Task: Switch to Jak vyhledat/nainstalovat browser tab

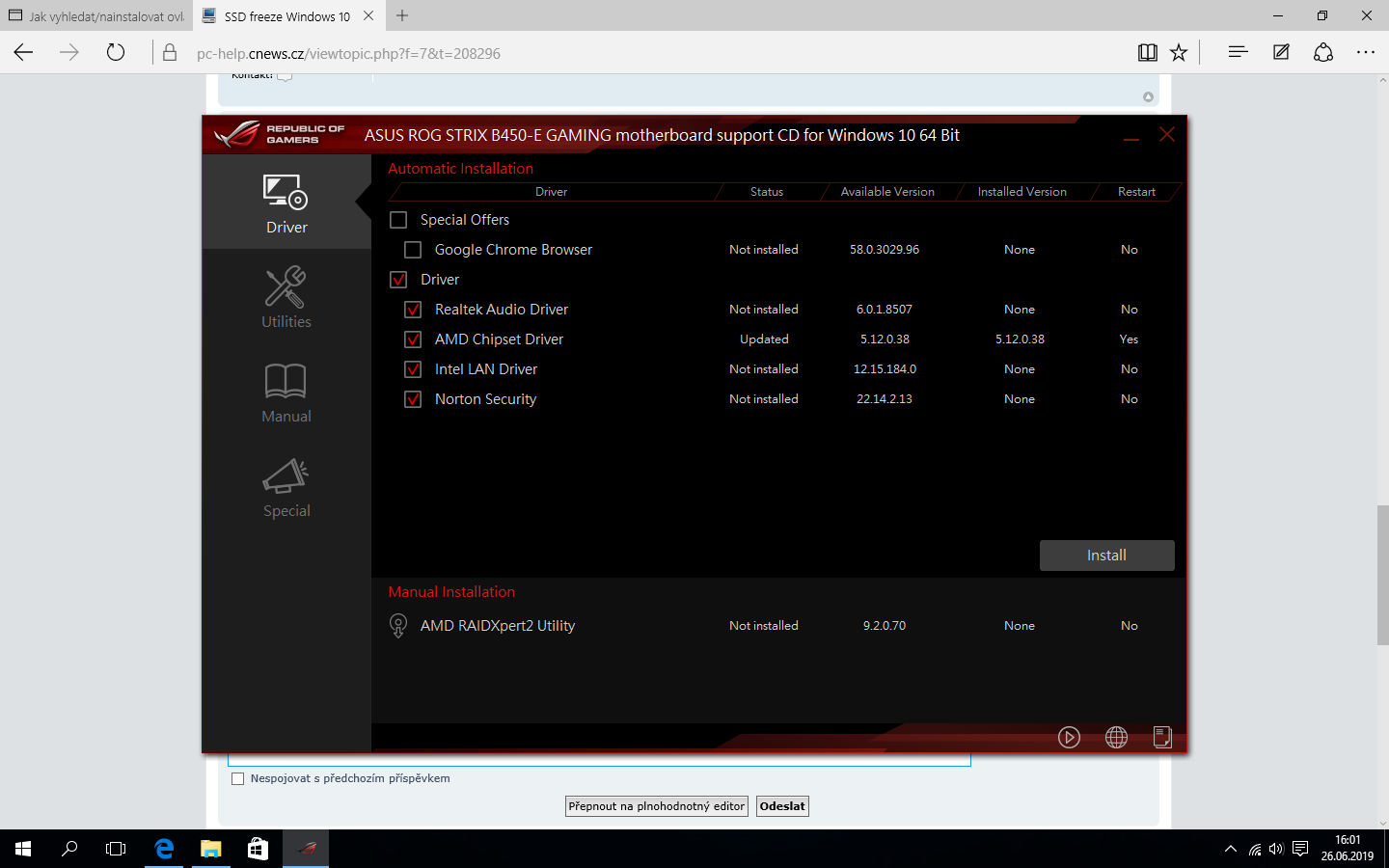Action: [x=96, y=16]
